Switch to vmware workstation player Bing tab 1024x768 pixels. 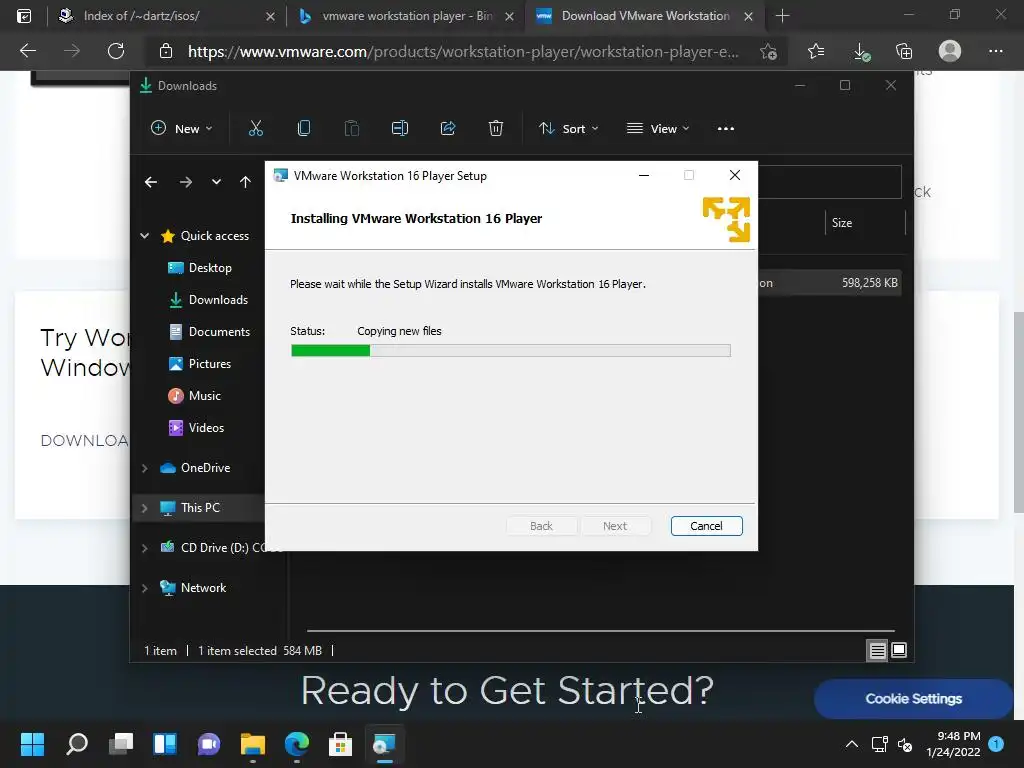(405, 16)
